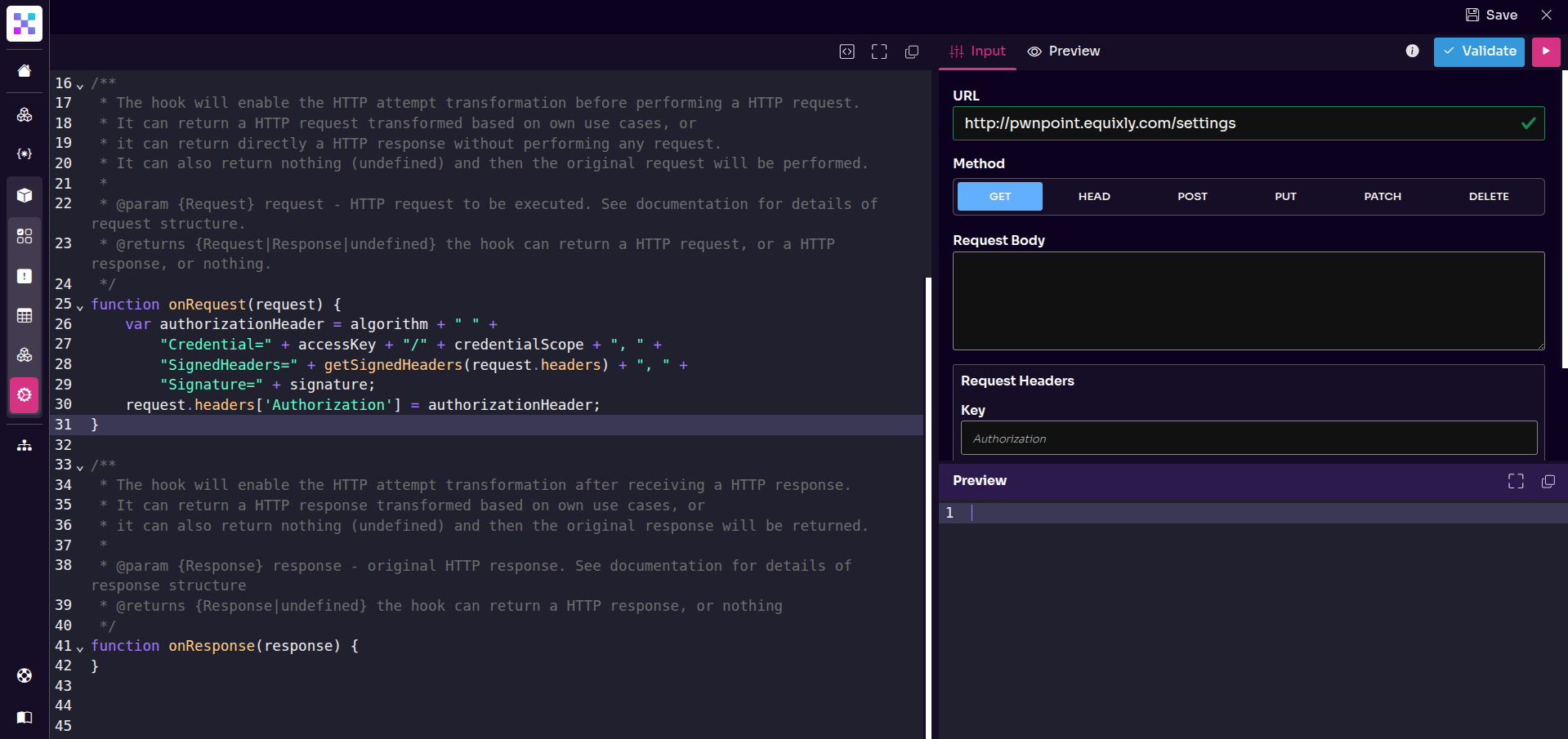The image size is (1568, 739).
Task: Open the hierarchy tree icon in sidebar
Action: pyautogui.click(x=25, y=445)
